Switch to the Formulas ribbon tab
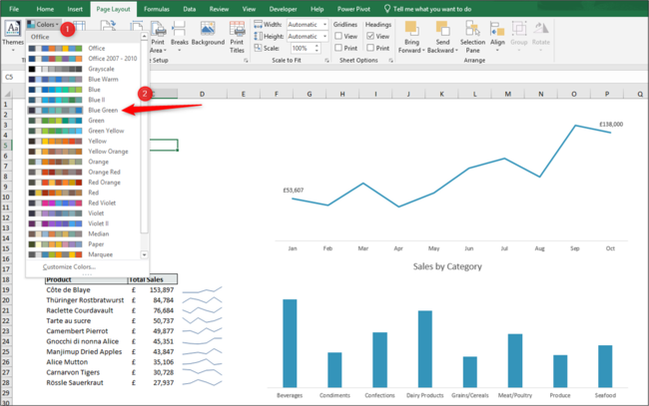Viewport: 649px width, 406px height. (x=156, y=8)
